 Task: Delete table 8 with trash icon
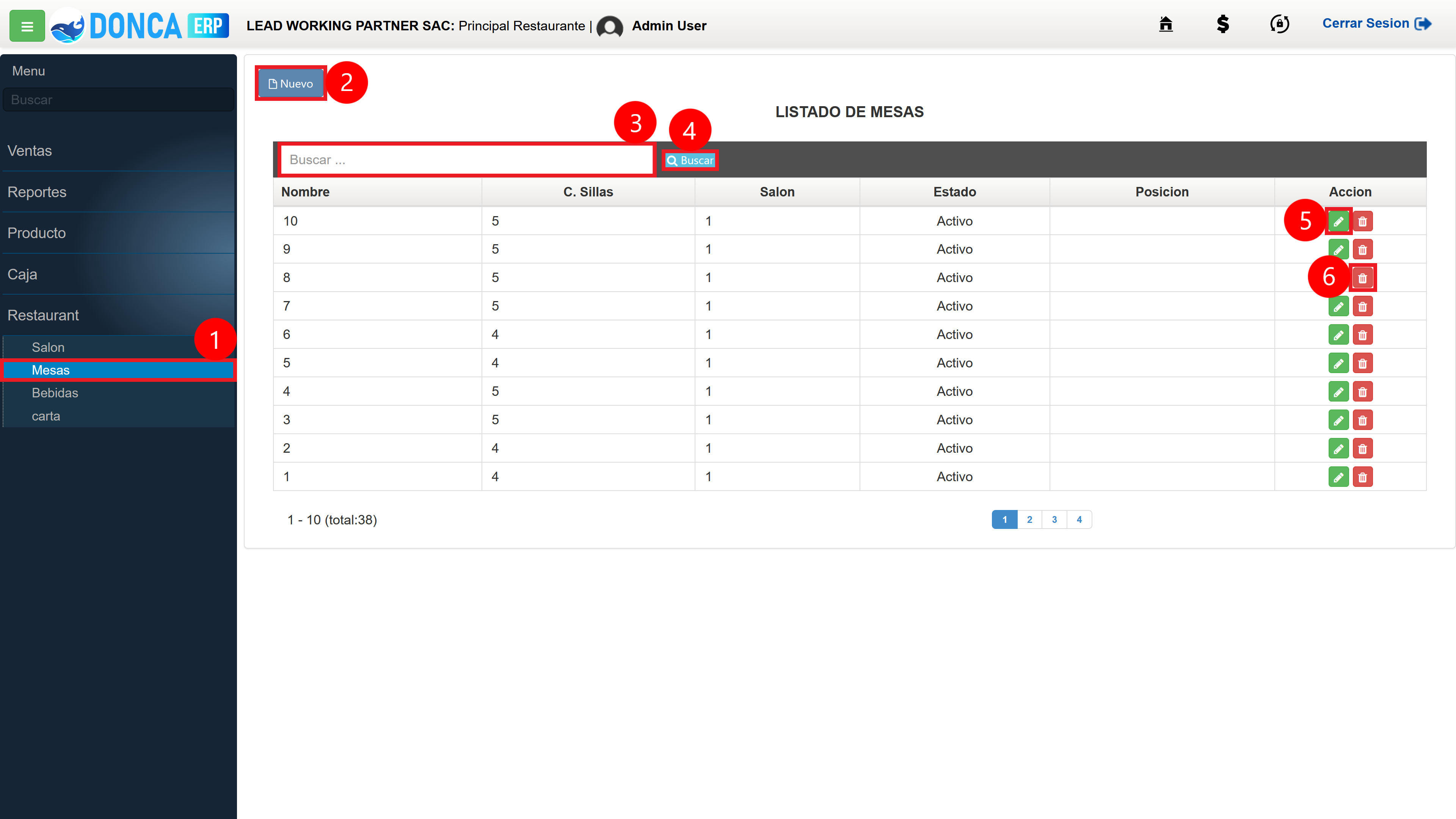point(1362,278)
